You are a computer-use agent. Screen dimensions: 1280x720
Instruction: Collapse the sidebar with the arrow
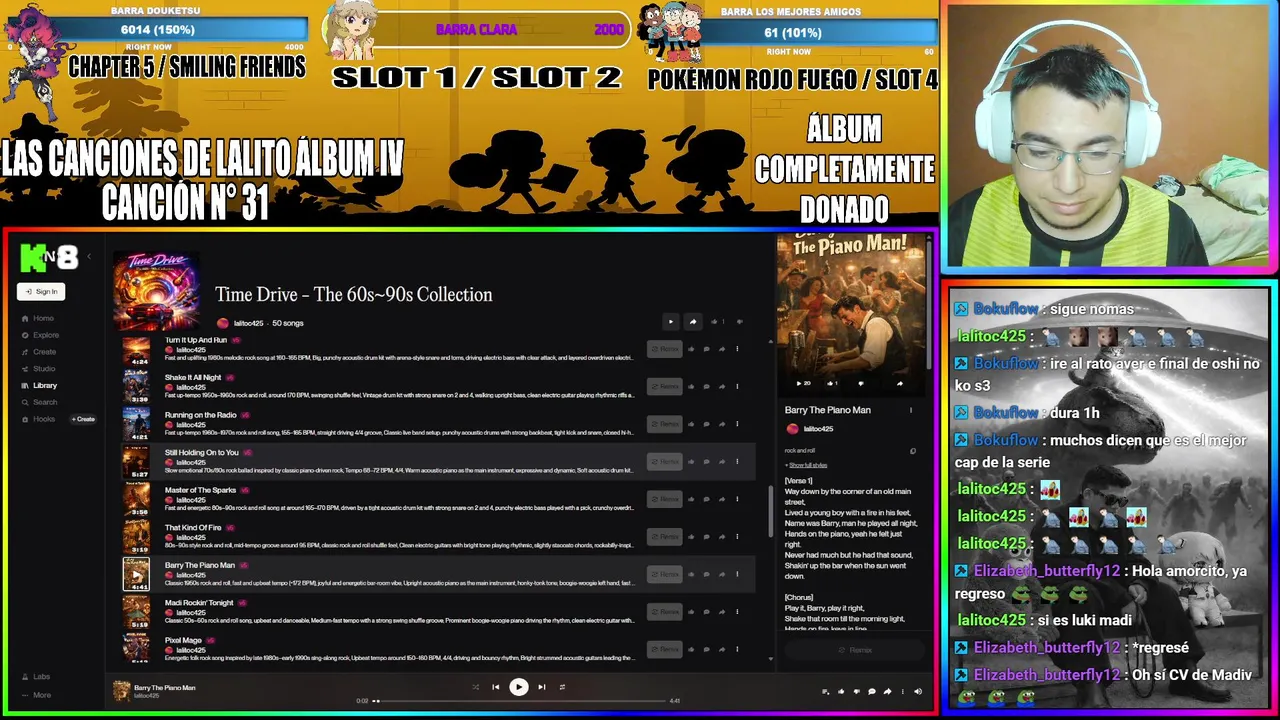click(x=89, y=257)
